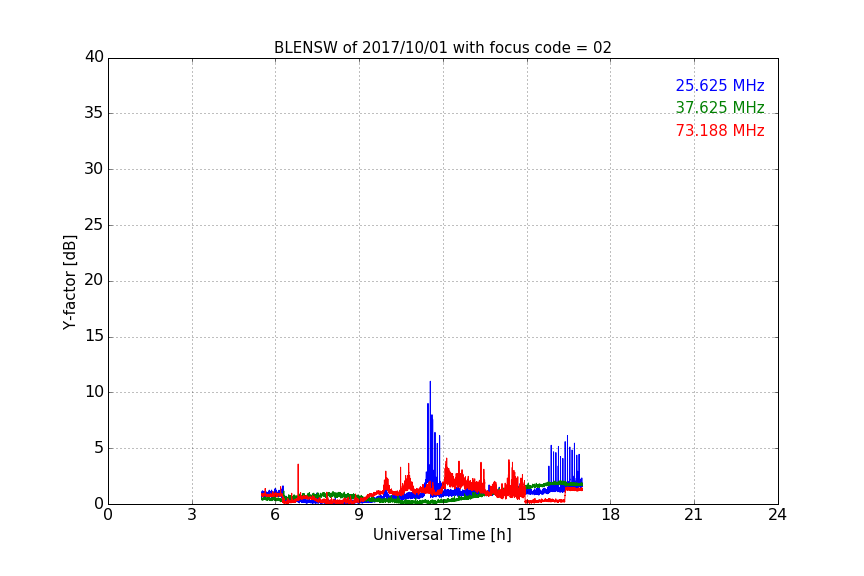
Task: Click the x-axis tick label '18'
Action: 611,515
